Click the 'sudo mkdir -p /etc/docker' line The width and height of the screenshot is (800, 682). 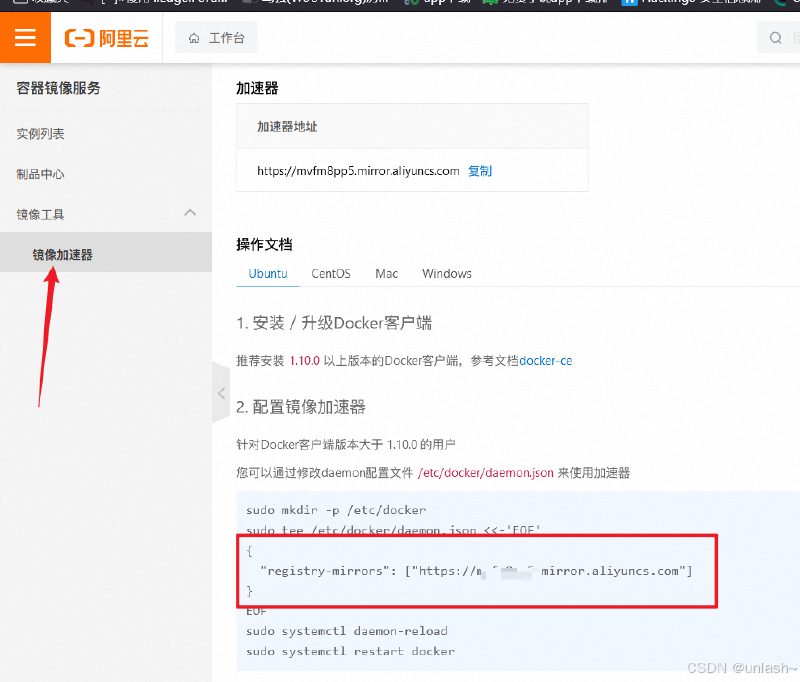point(336,510)
